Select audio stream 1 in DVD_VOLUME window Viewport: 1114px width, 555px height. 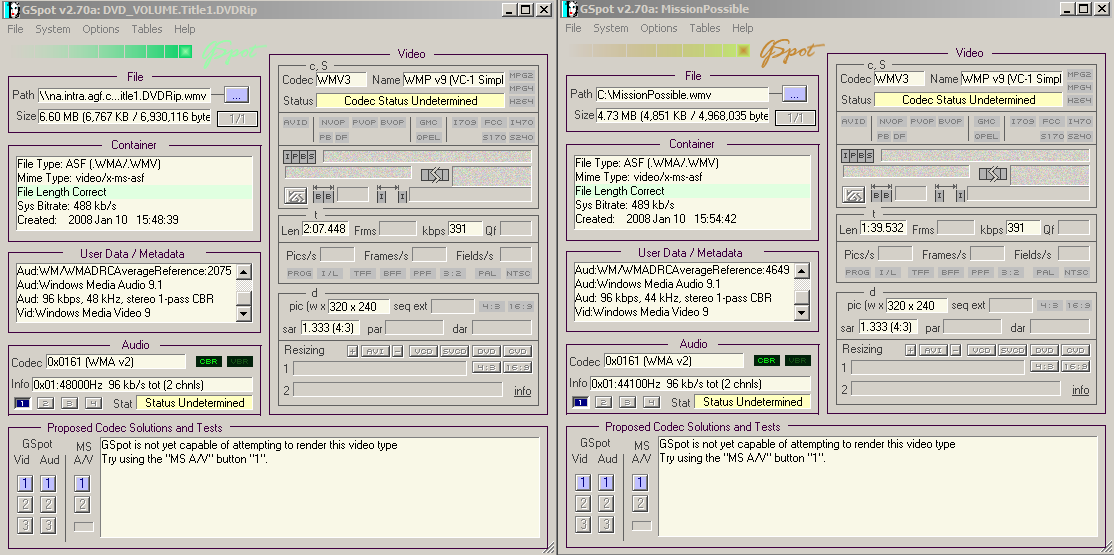[x=23, y=404]
